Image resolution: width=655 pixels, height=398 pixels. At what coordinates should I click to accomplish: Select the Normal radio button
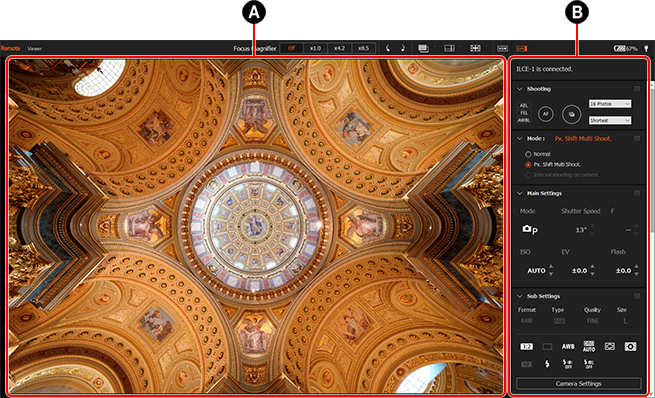coord(528,154)
